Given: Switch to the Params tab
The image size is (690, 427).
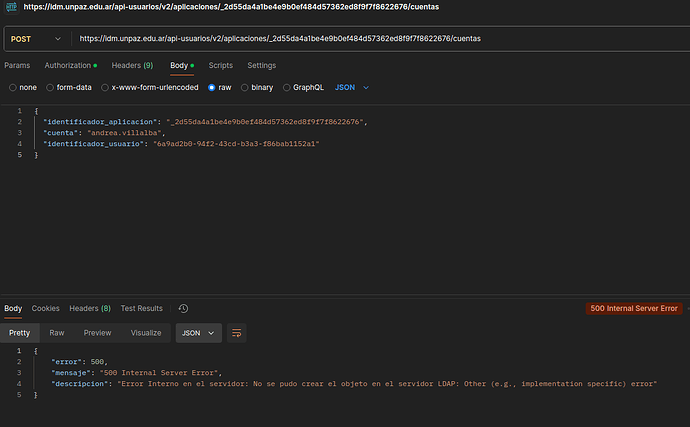Looking at the screenshot, I should (17, 65).
